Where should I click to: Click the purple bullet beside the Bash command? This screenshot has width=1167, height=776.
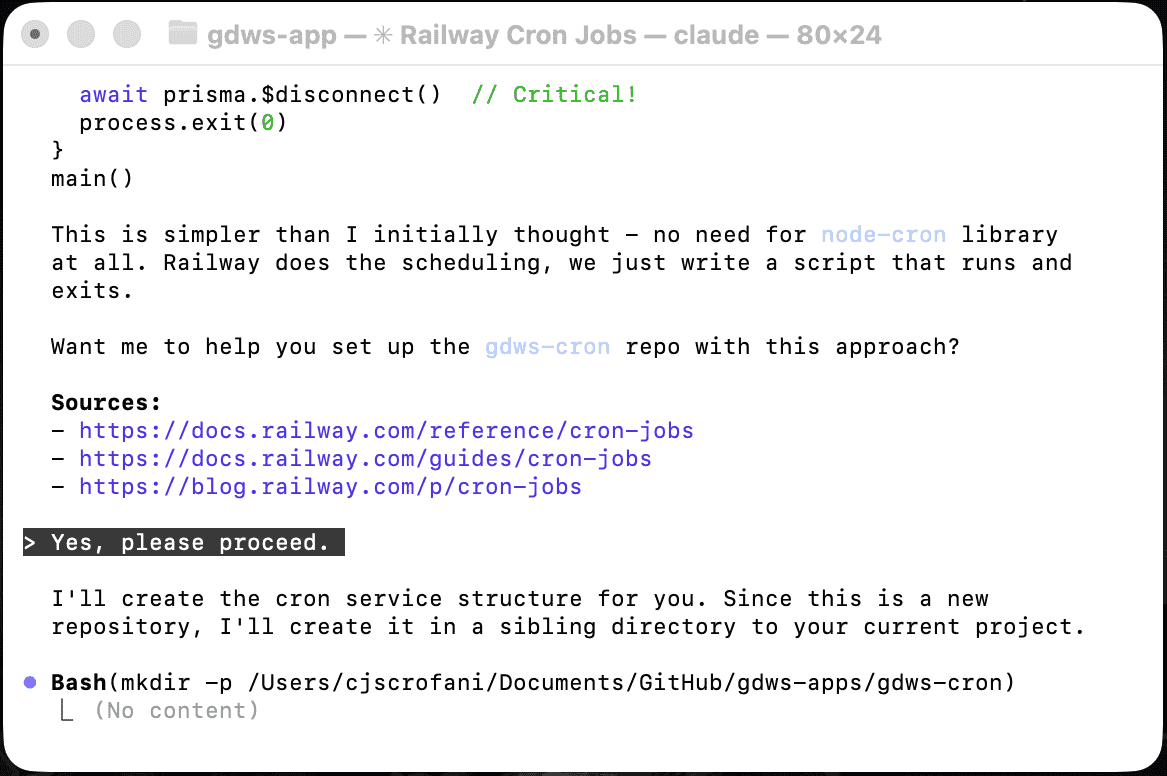click(x=30, y=682)
